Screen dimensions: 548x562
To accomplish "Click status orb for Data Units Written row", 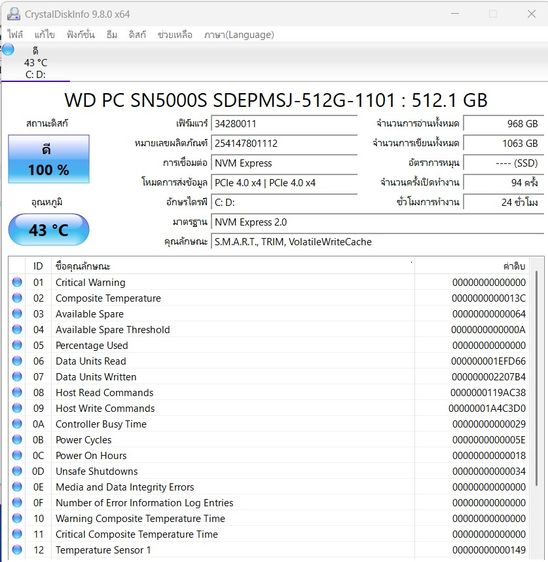I will [17, 377].
